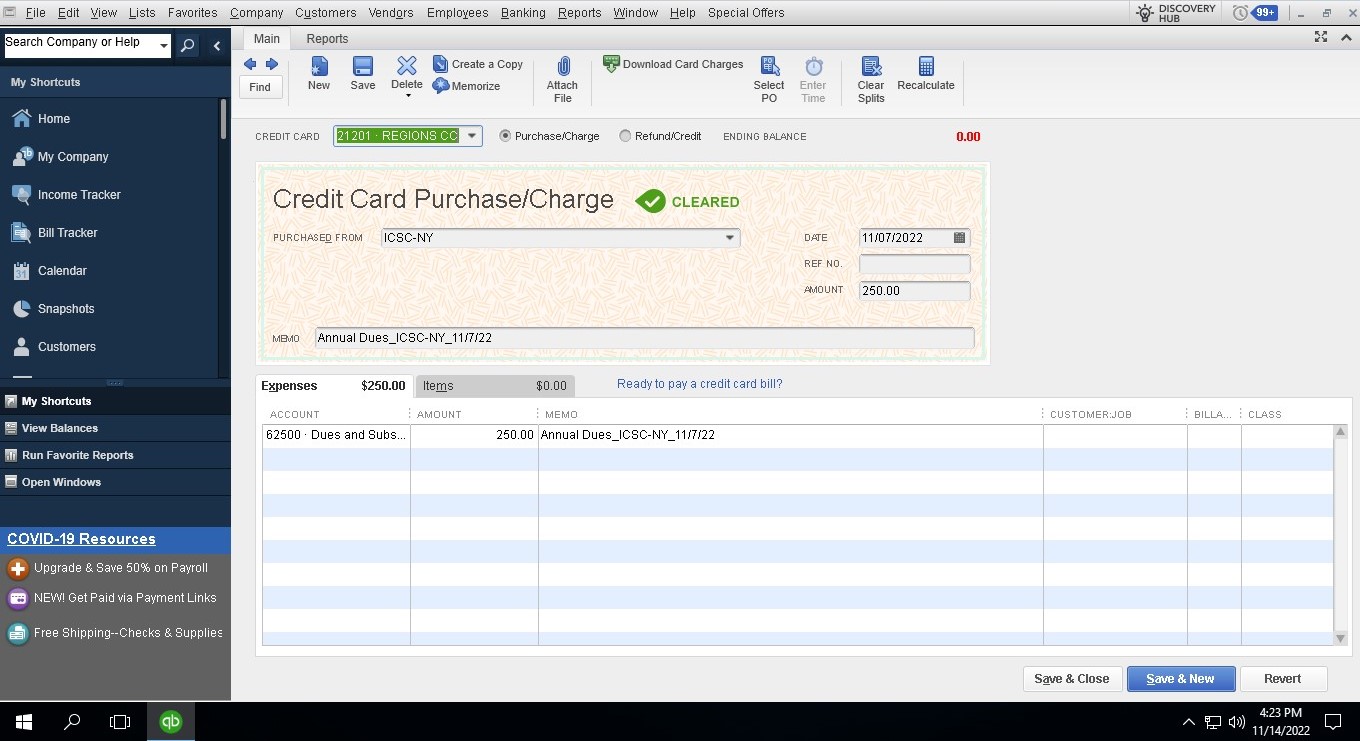Click the Memo field on the charge
1360x741 pixels.
(x=644, y=338)
